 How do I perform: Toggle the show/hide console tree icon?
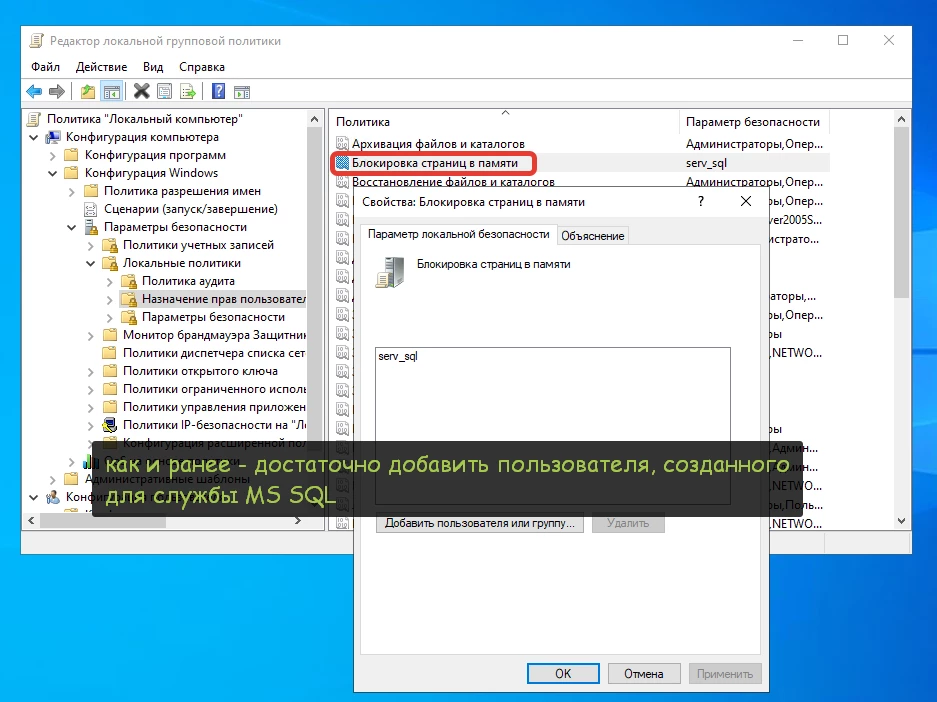click(x=112, y=92)
